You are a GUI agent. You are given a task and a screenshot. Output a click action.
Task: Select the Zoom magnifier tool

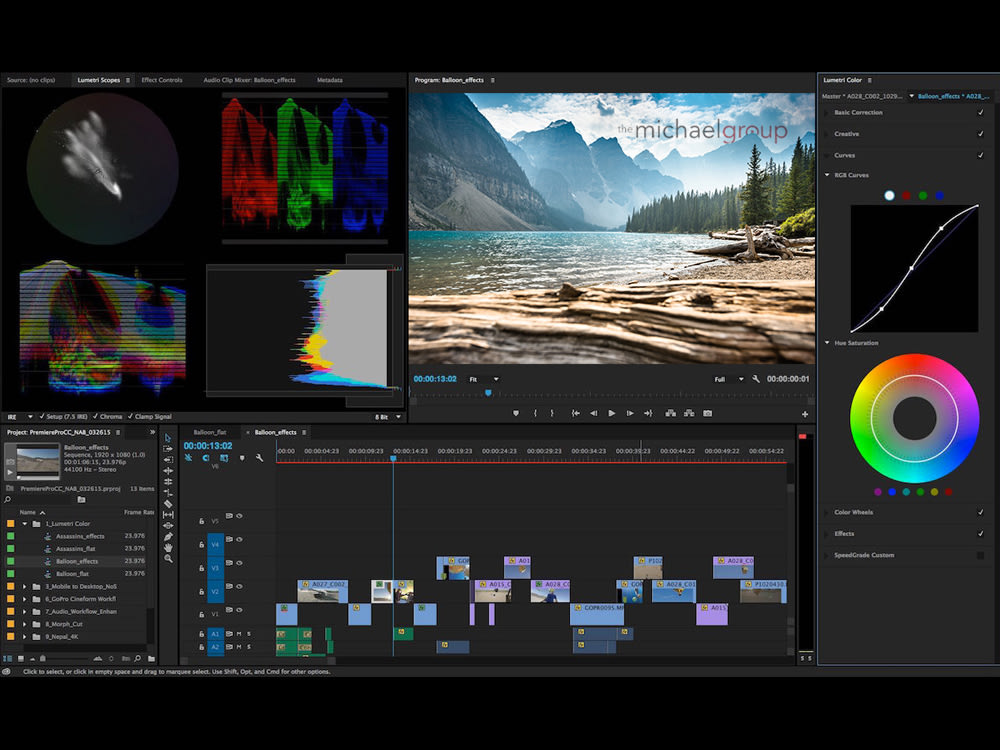click(x=168, y=559)
